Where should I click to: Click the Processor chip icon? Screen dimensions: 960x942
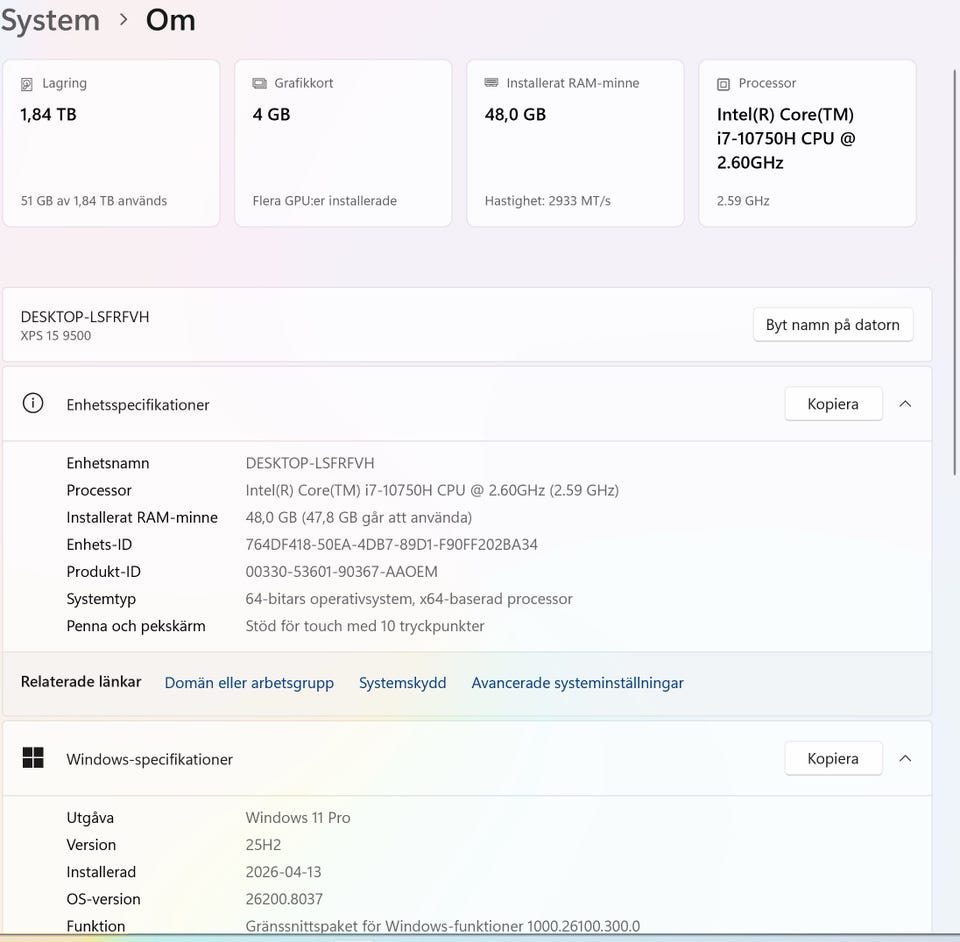tap(723, 84)
